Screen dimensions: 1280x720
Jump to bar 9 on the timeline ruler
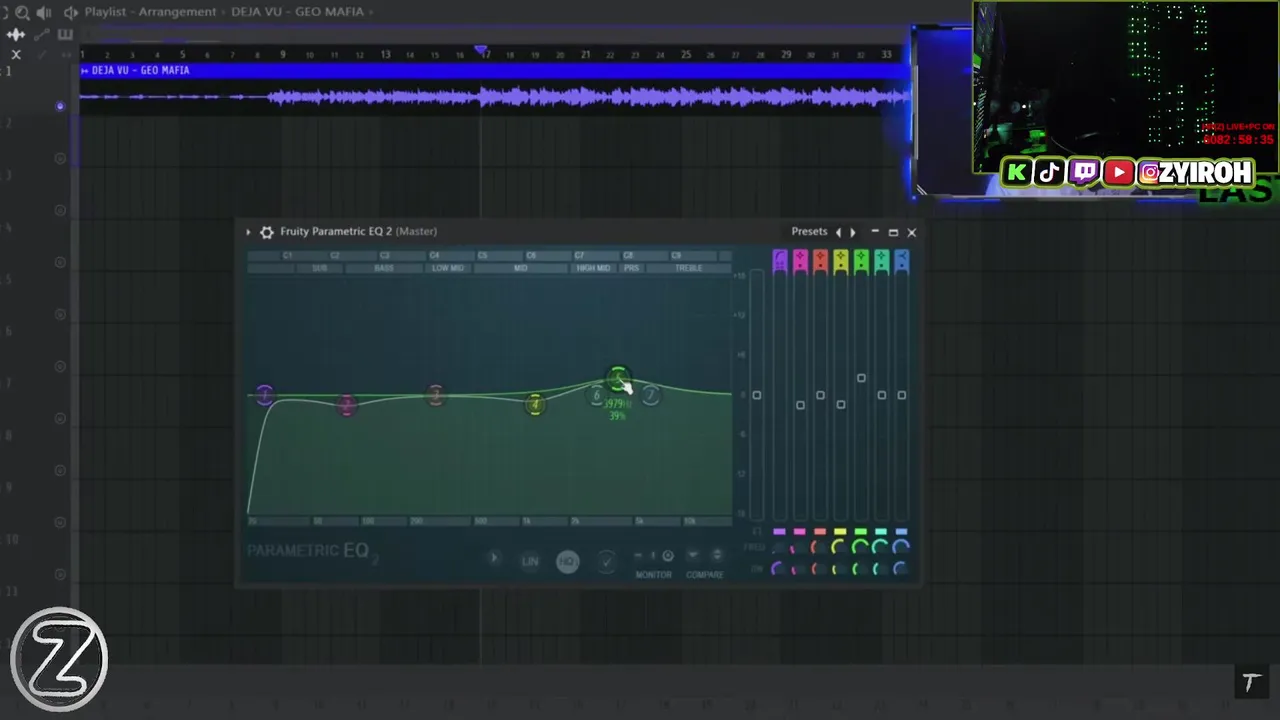click(283, 54)
